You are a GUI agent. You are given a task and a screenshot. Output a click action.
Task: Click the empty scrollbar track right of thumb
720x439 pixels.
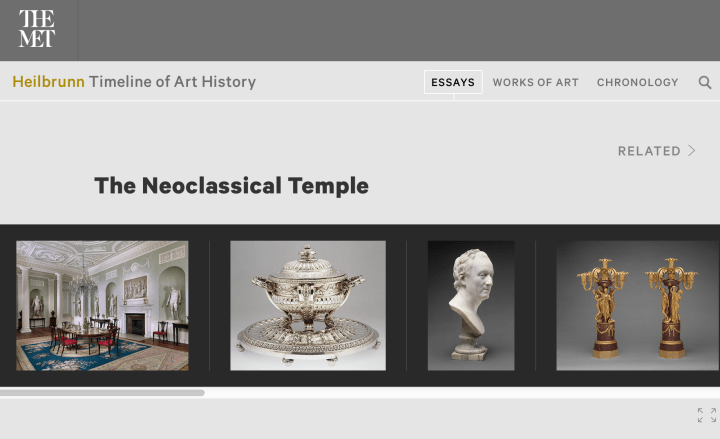click(x=461, y=393)
